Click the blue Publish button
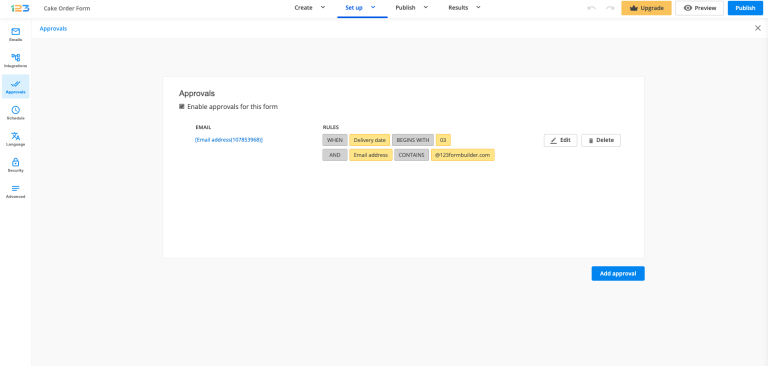Viewport: 768px width, 366px height. coord(745,8)
